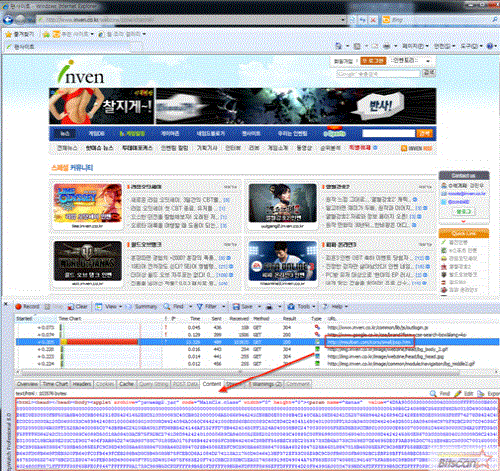Viewport: 500px width, 471px height.
Task: Switch to the Overview tab
Action: tap(27, 384)
